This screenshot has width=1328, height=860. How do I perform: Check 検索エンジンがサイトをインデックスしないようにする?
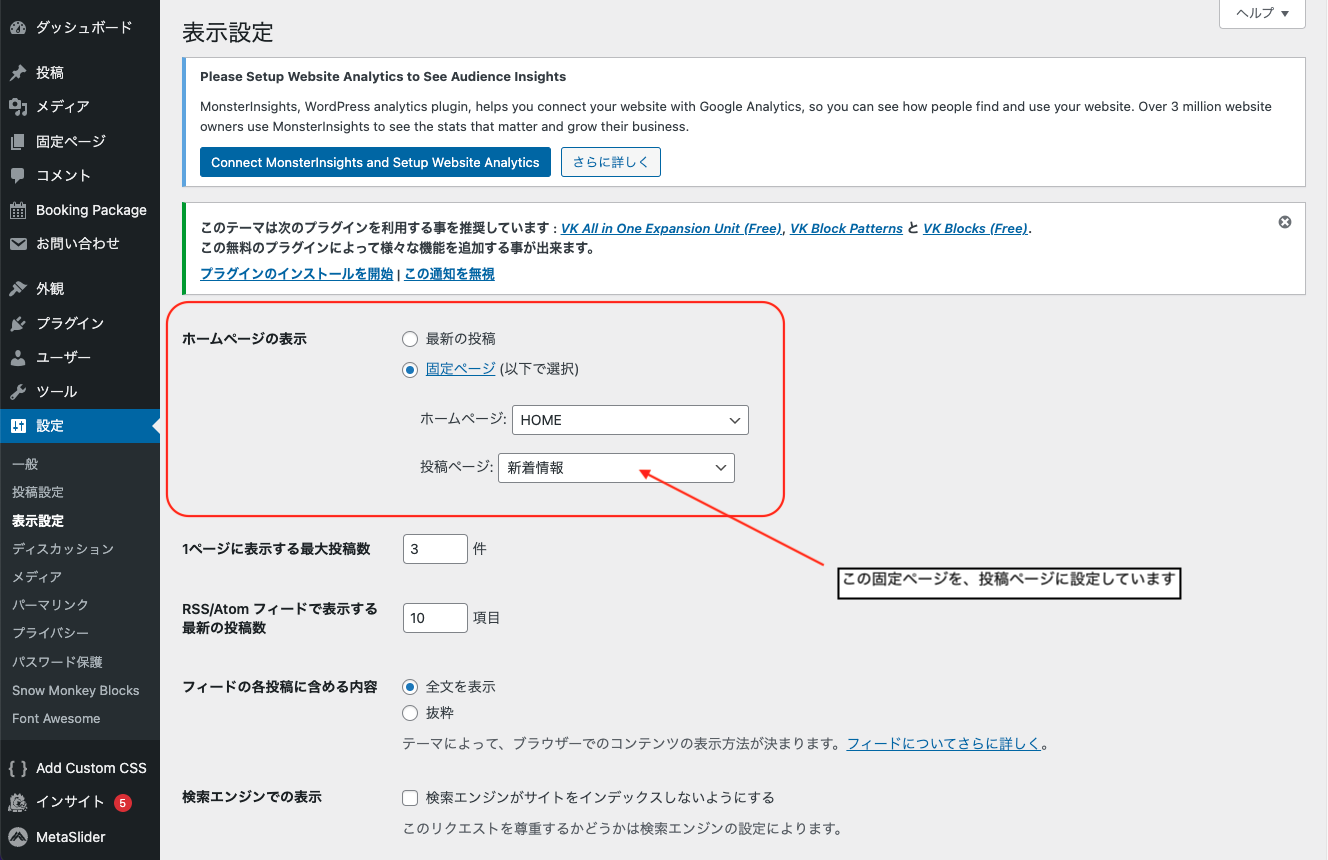[x=410, y=798]
